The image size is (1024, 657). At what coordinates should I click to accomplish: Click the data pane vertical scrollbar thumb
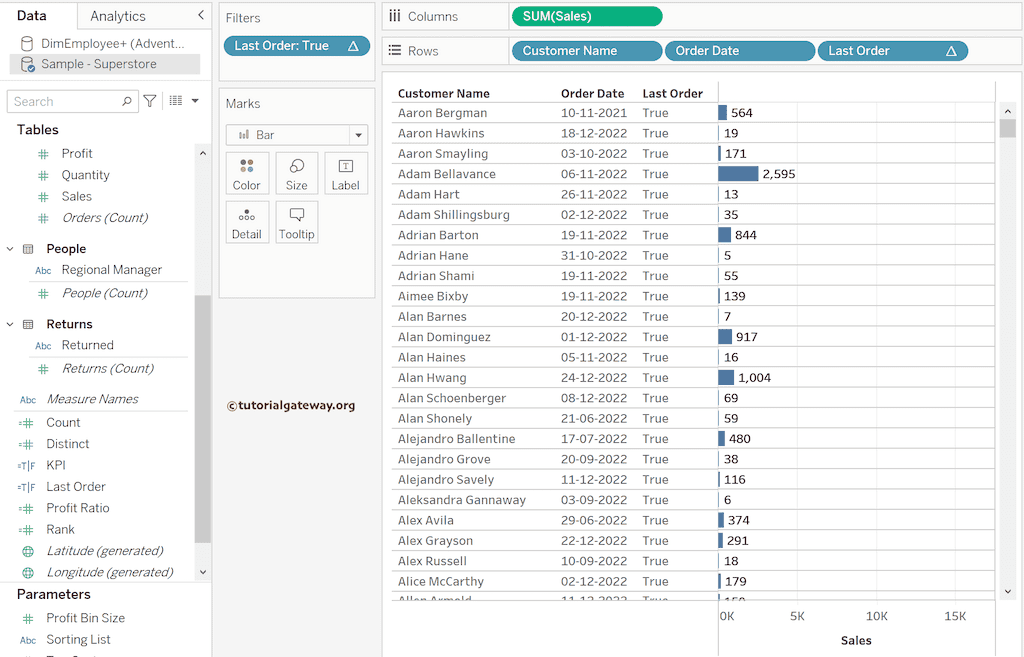point(202,419)
